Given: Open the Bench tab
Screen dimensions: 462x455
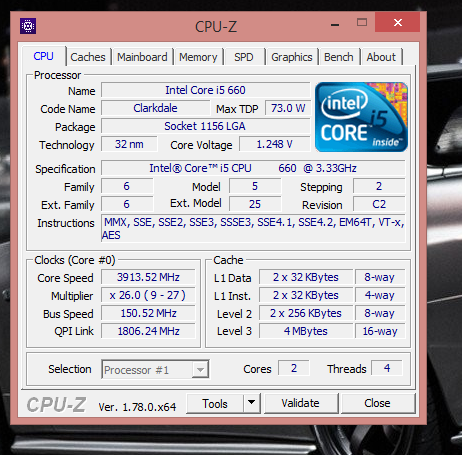Looking at the screenshot, I should (339, 57).
